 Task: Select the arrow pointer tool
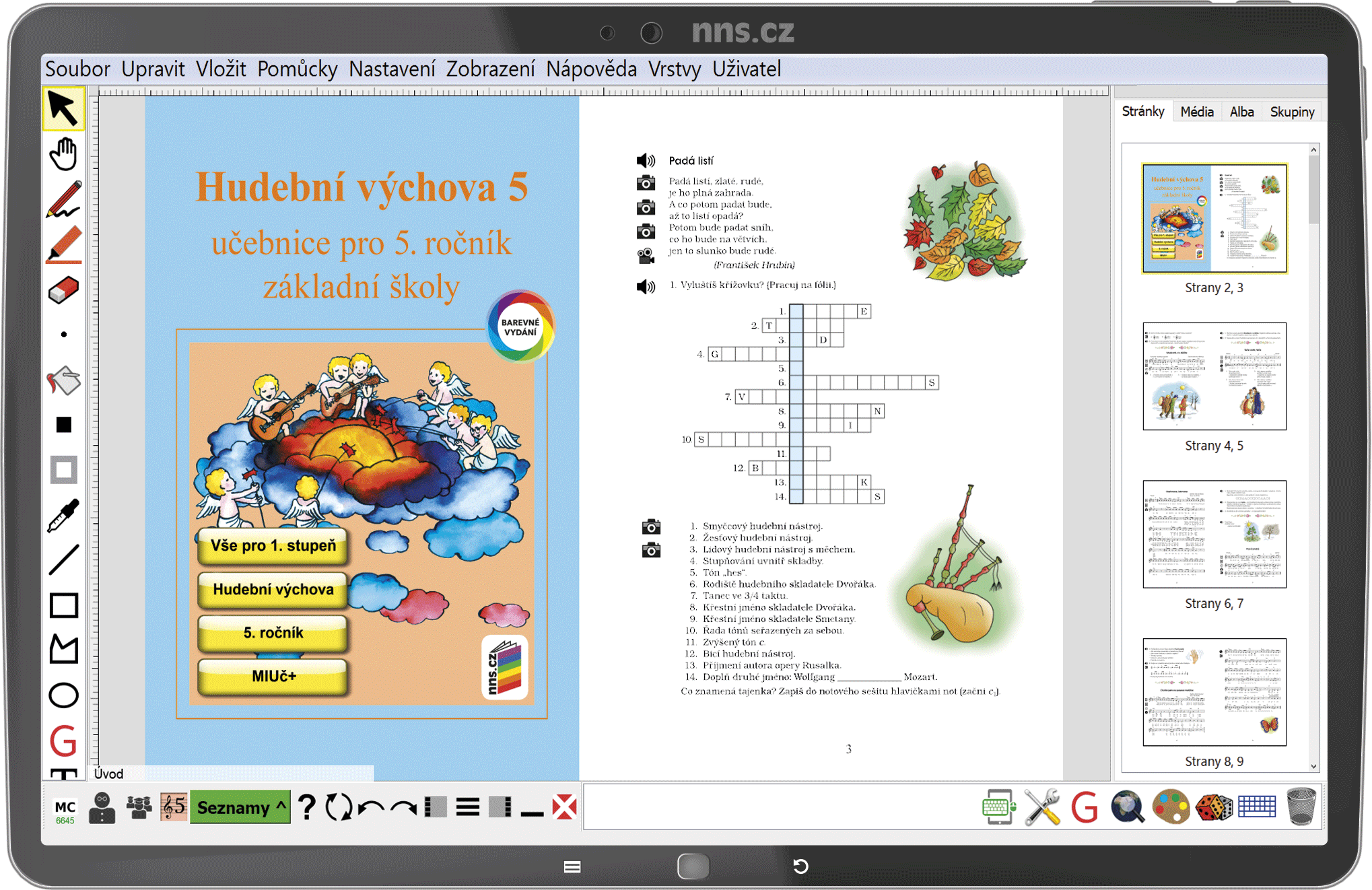point(63,108)
